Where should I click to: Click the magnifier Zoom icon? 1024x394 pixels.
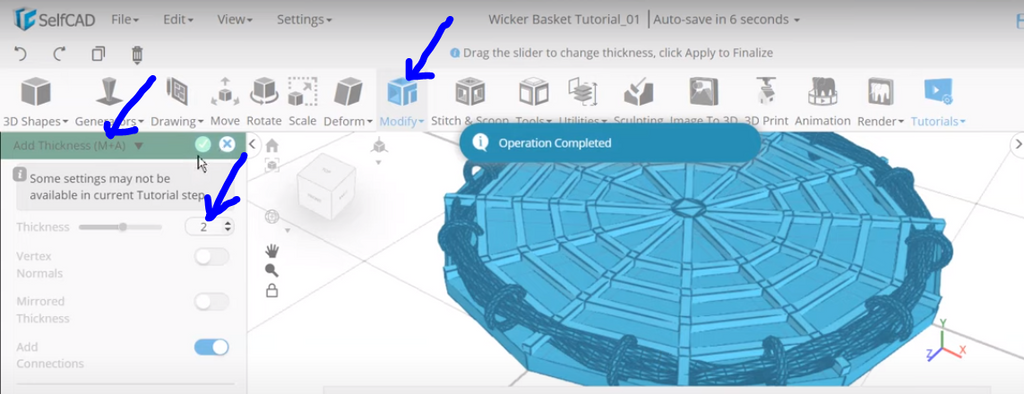(x=272, y=271)
